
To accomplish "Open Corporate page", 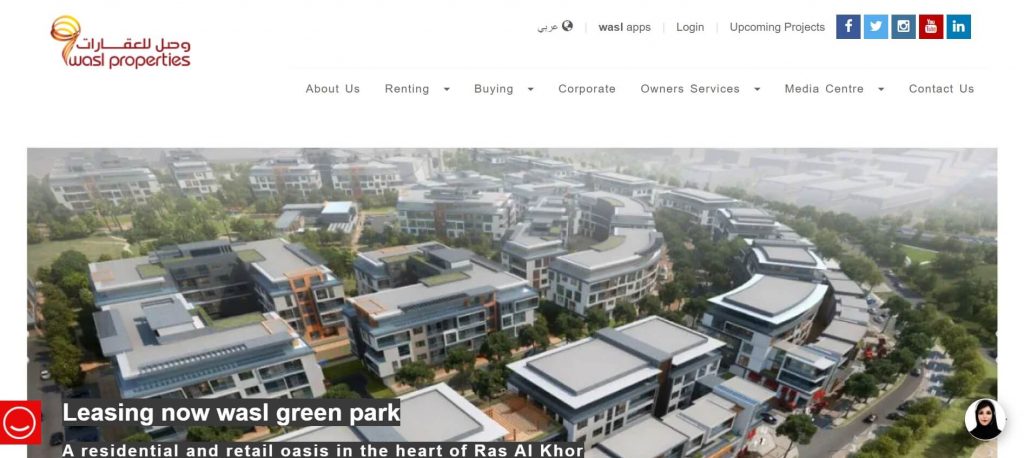I will tap(586, 89).
